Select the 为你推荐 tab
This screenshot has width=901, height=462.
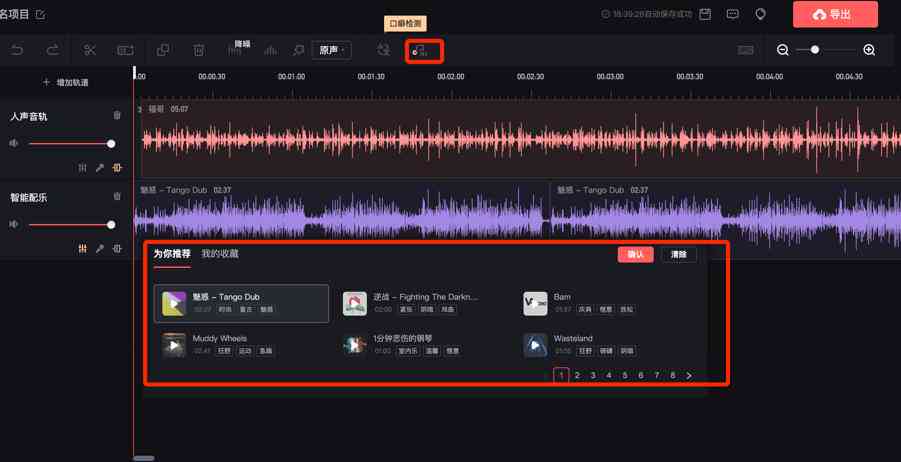point(172,253)
